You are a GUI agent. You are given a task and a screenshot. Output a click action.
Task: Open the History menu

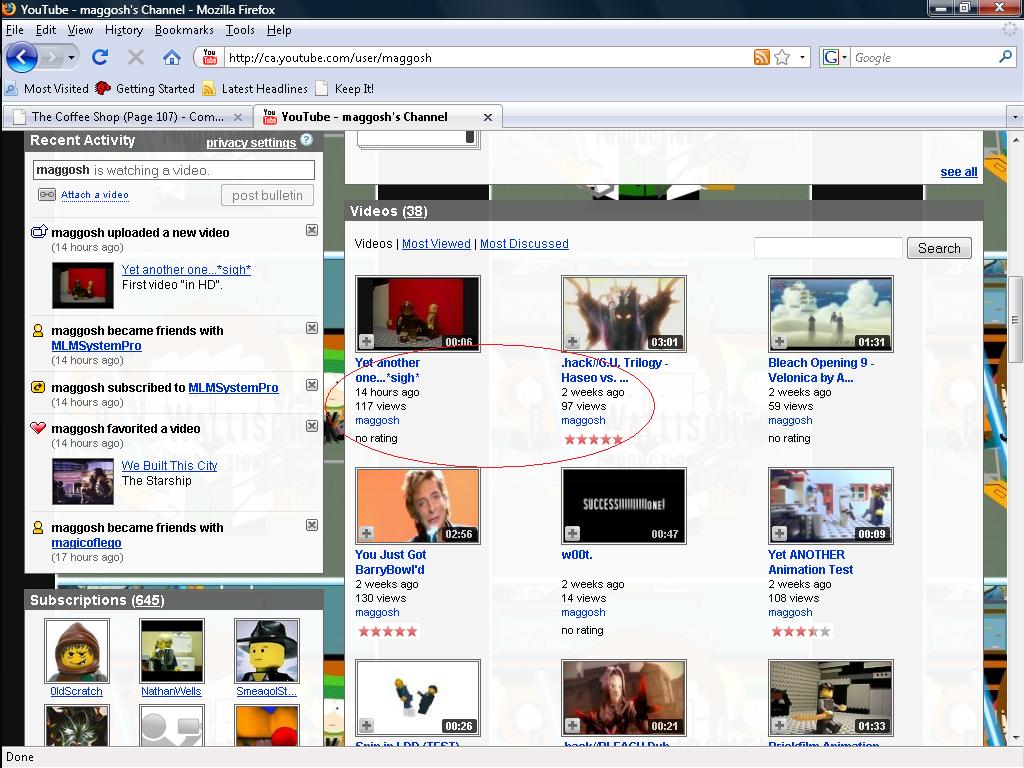pos(123,30)
